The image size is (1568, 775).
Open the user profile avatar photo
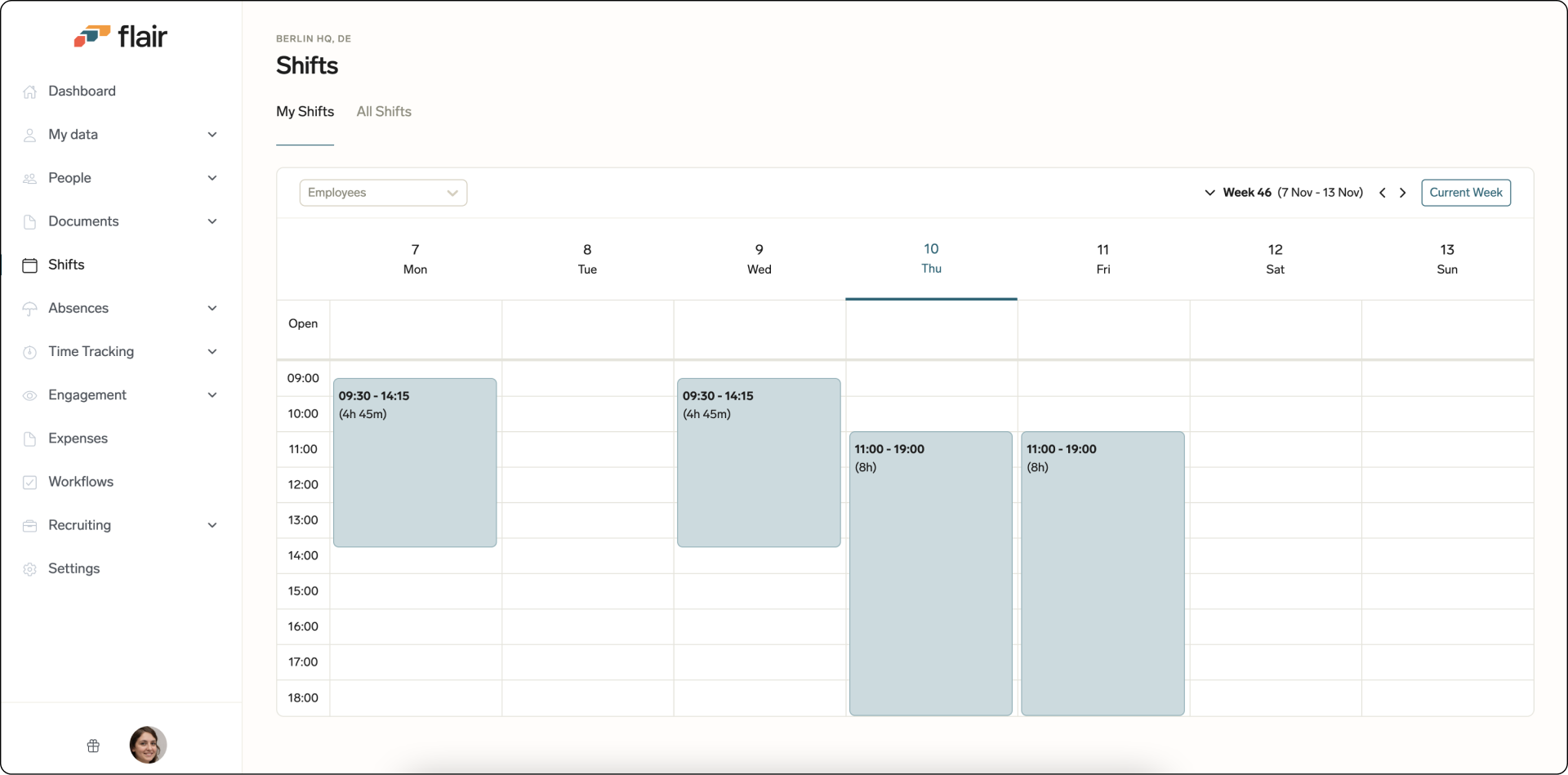(148, 745)
